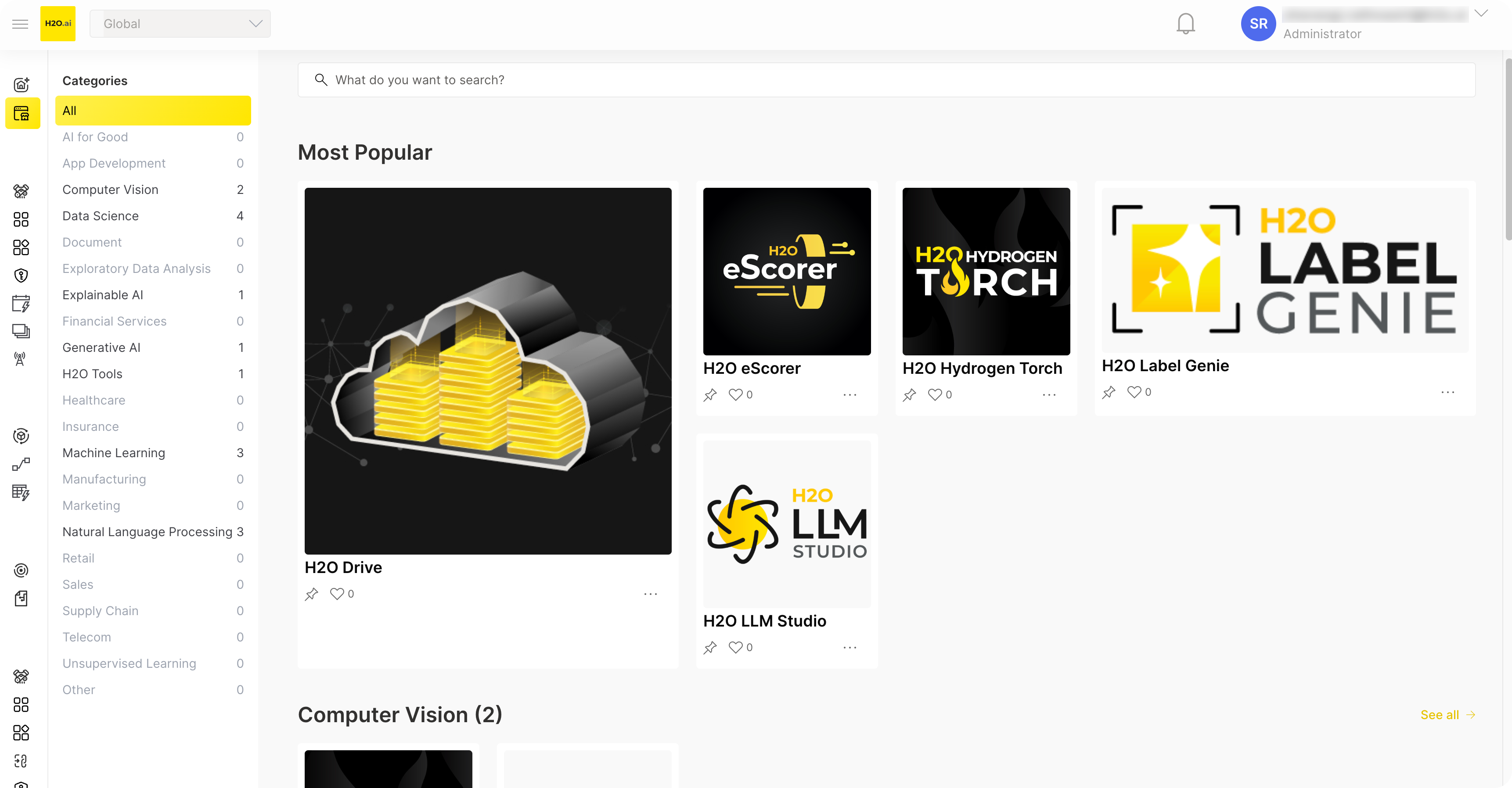1512x788 pixels.
Task: Open the hamburger navigation menu
Action: pyautogui.click(x=20, y=23)
